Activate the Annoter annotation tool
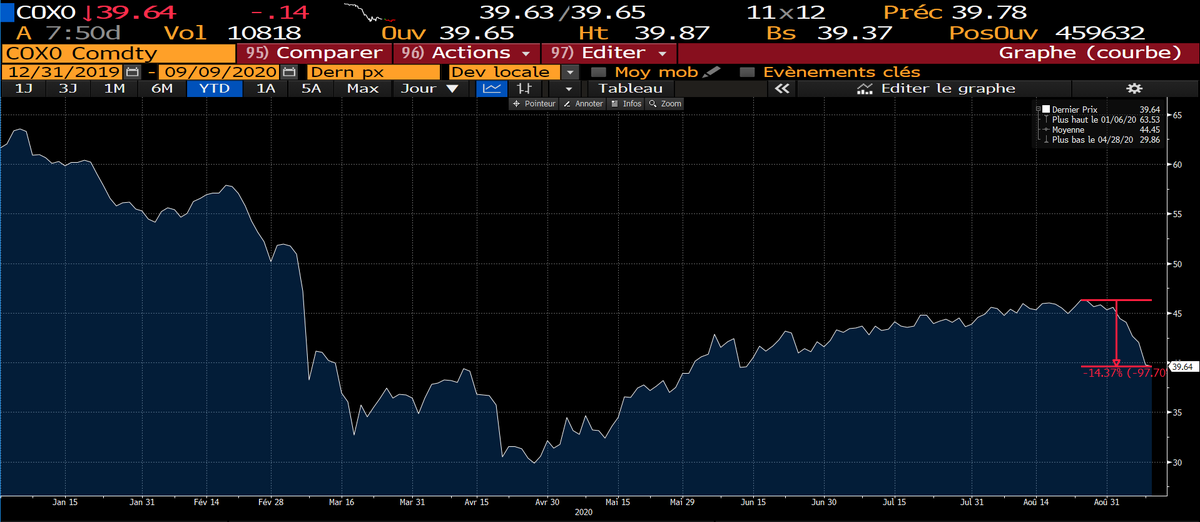The image size is (1200, 522). (x=583, y=103)
